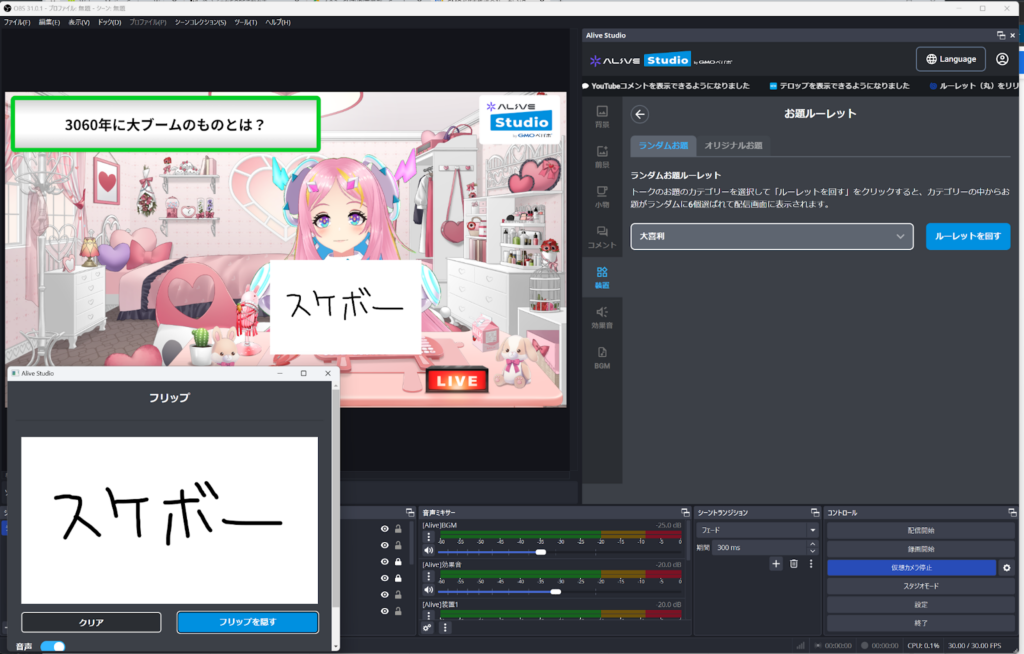Click the 期間 300 ms duration field
This screenshot has height=654, width=1024.
pyautogui.click(x=760, y=548)
